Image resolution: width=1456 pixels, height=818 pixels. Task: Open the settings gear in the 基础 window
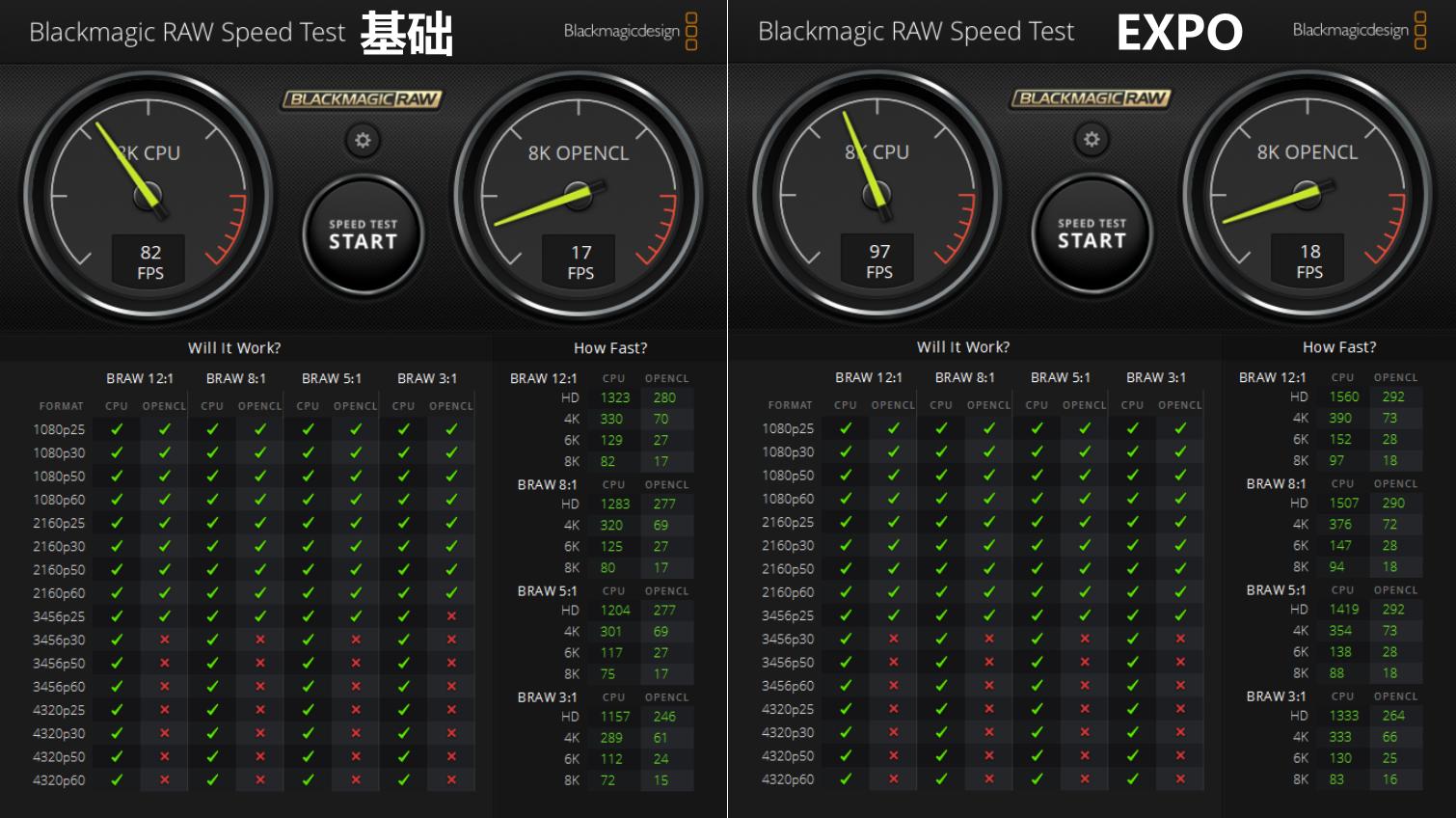pos(363,141)
